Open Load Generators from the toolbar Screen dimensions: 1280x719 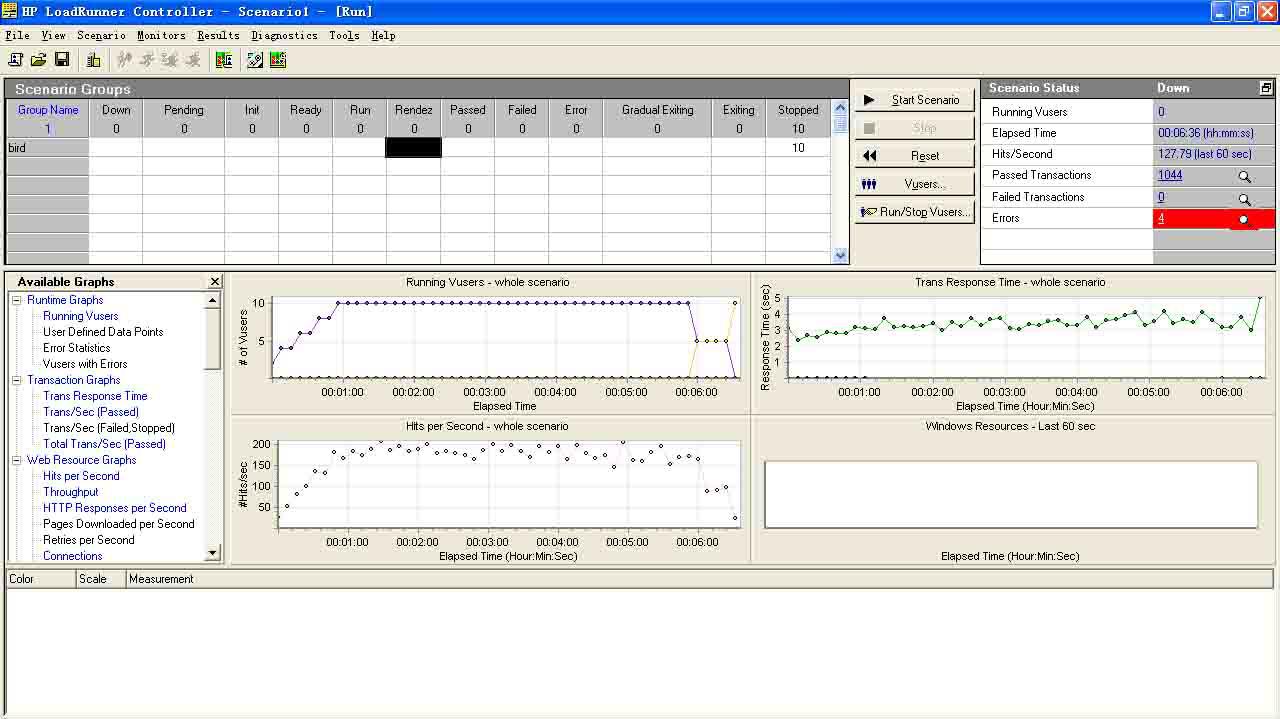[x=94, y=60]
